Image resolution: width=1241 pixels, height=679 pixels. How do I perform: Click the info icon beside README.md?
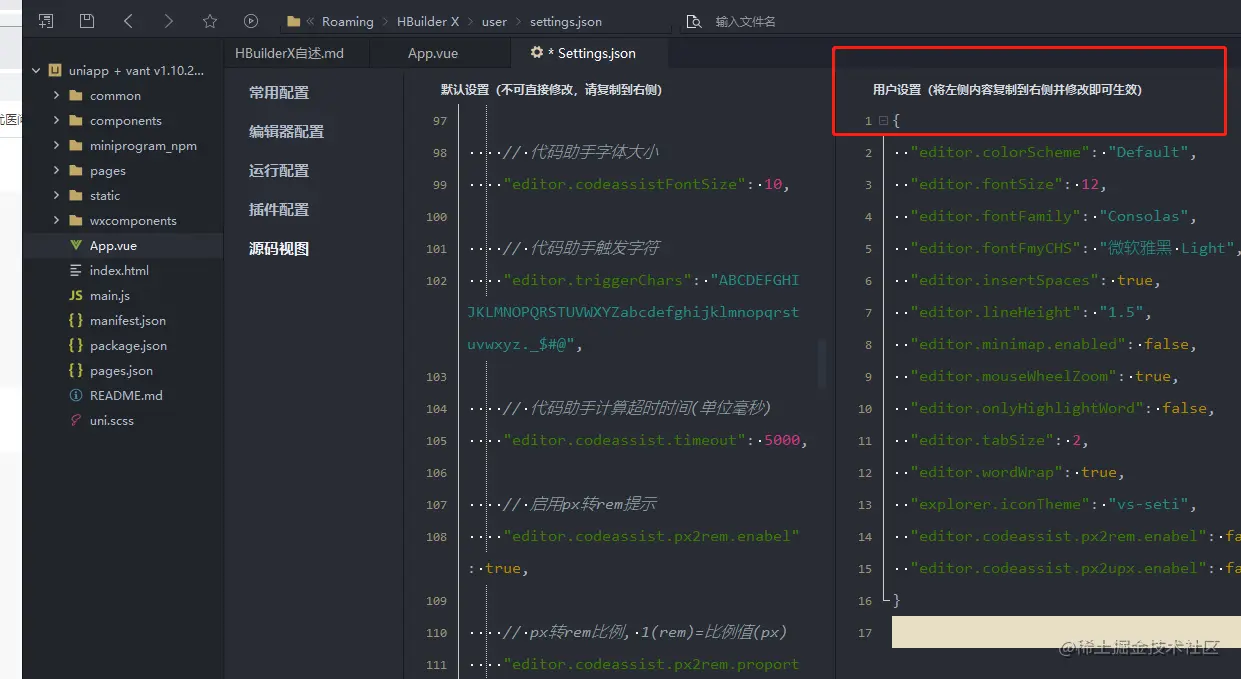click(x=76, y=396)
